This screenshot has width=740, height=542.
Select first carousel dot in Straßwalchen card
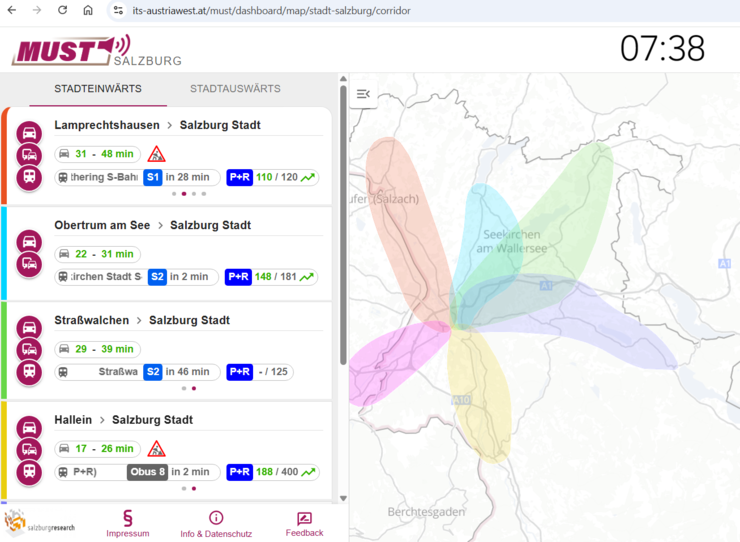(184, 388)
